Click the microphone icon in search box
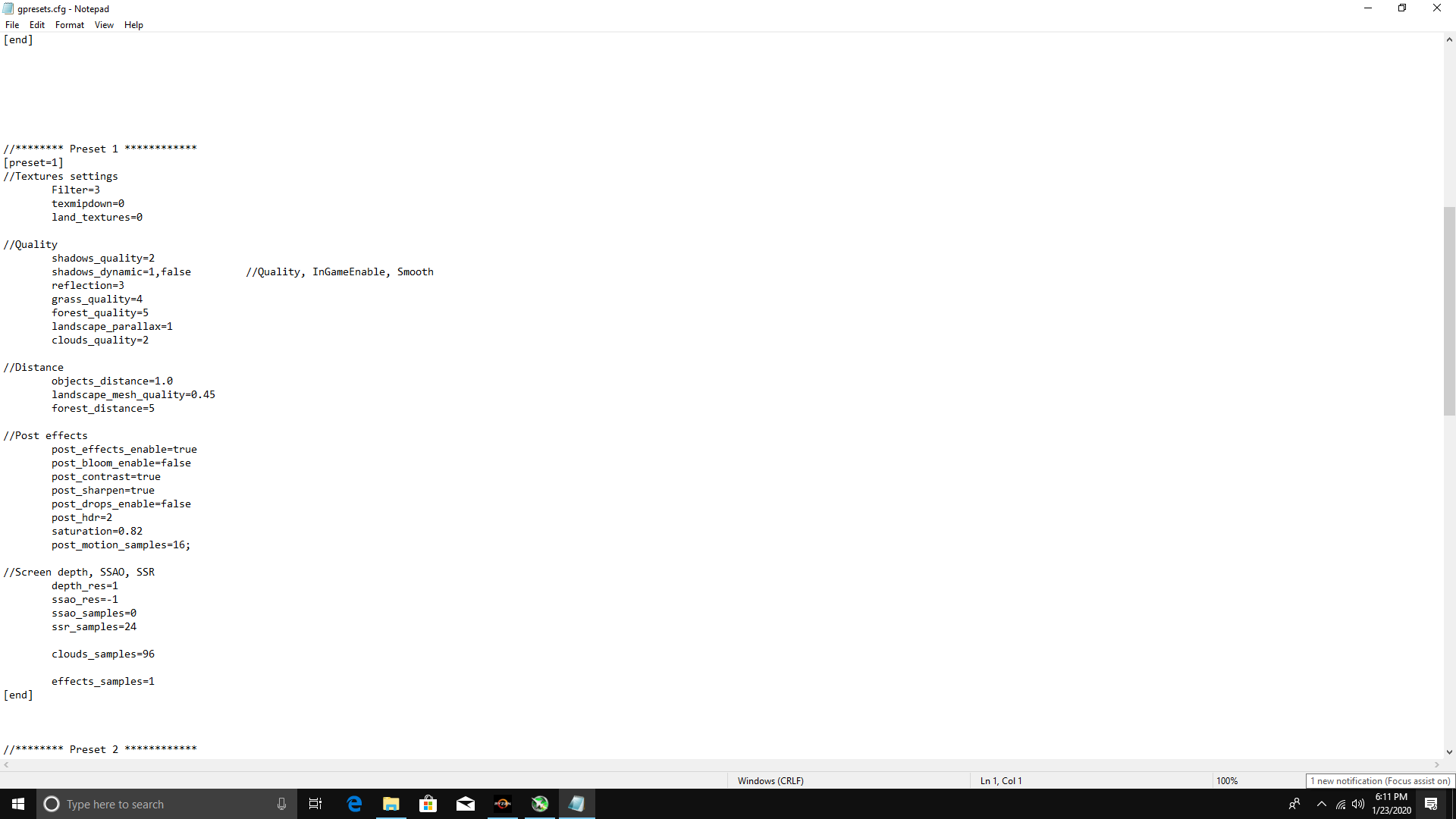The image size is (1456, 819). coord(281,804)
